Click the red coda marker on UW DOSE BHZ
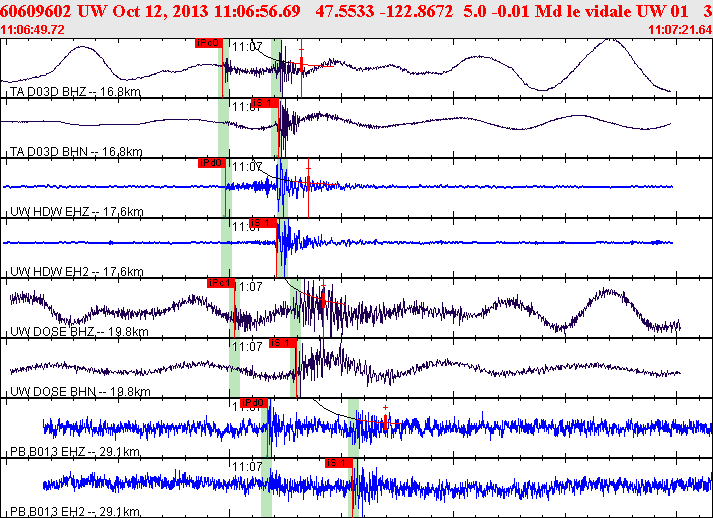Image resolution: width=713 pixels, height=518 pixels. pos(323,299)
